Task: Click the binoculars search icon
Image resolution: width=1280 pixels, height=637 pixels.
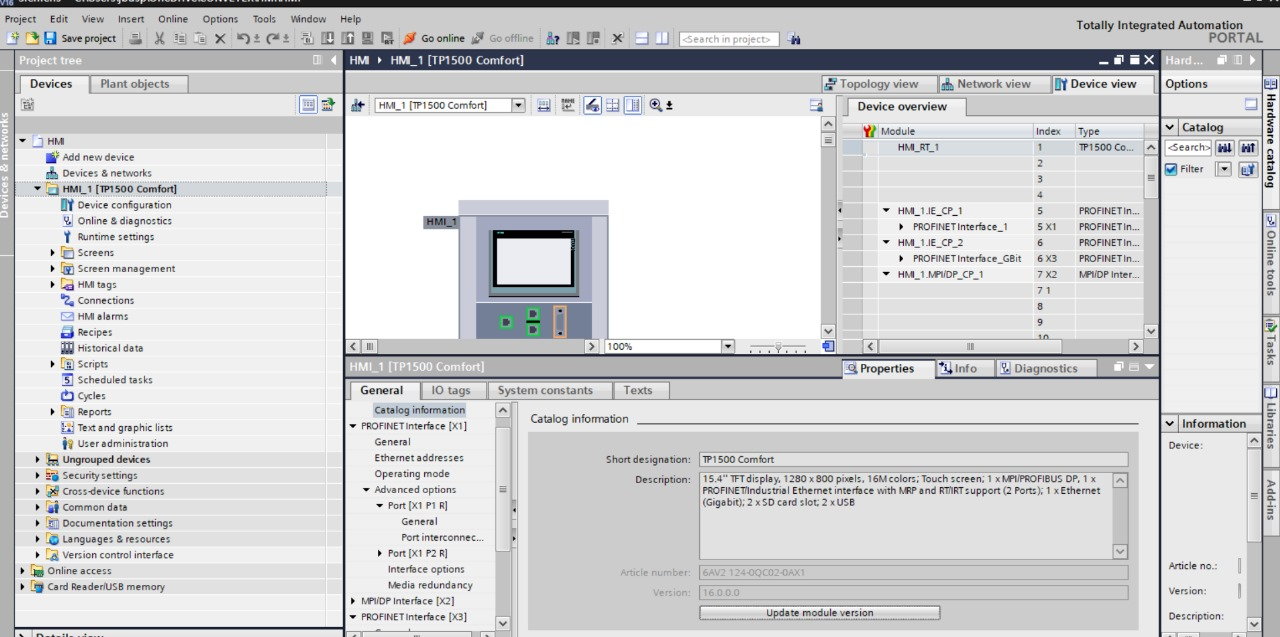Action: point(796,39)
